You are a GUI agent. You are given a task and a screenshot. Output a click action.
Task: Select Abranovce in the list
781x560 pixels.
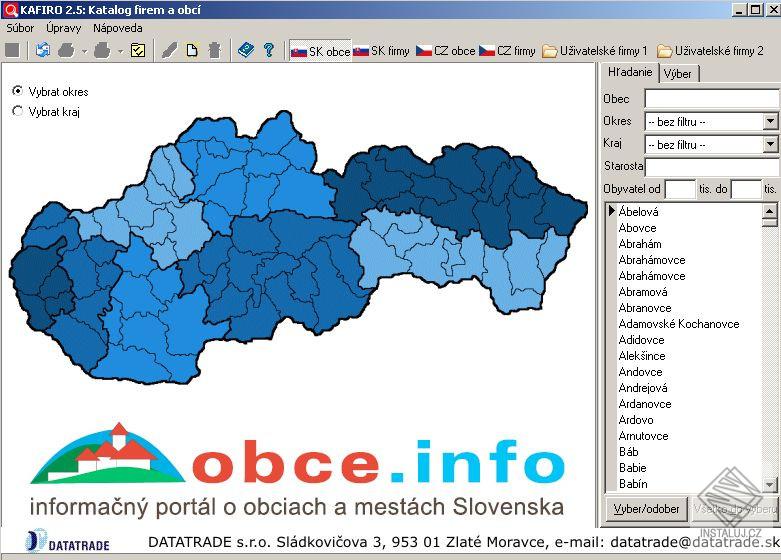(x=645, y=308)
